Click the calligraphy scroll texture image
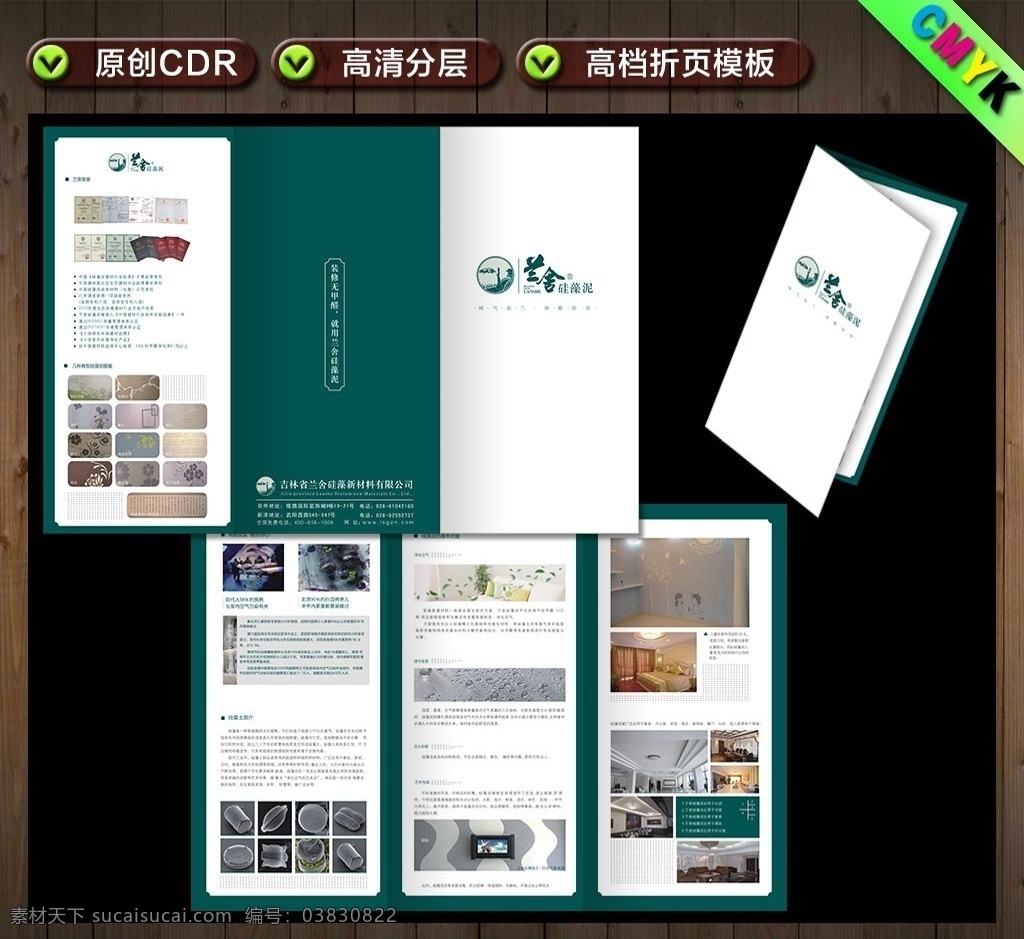Viewport: 1024px width, 939px height. point(166,505)
